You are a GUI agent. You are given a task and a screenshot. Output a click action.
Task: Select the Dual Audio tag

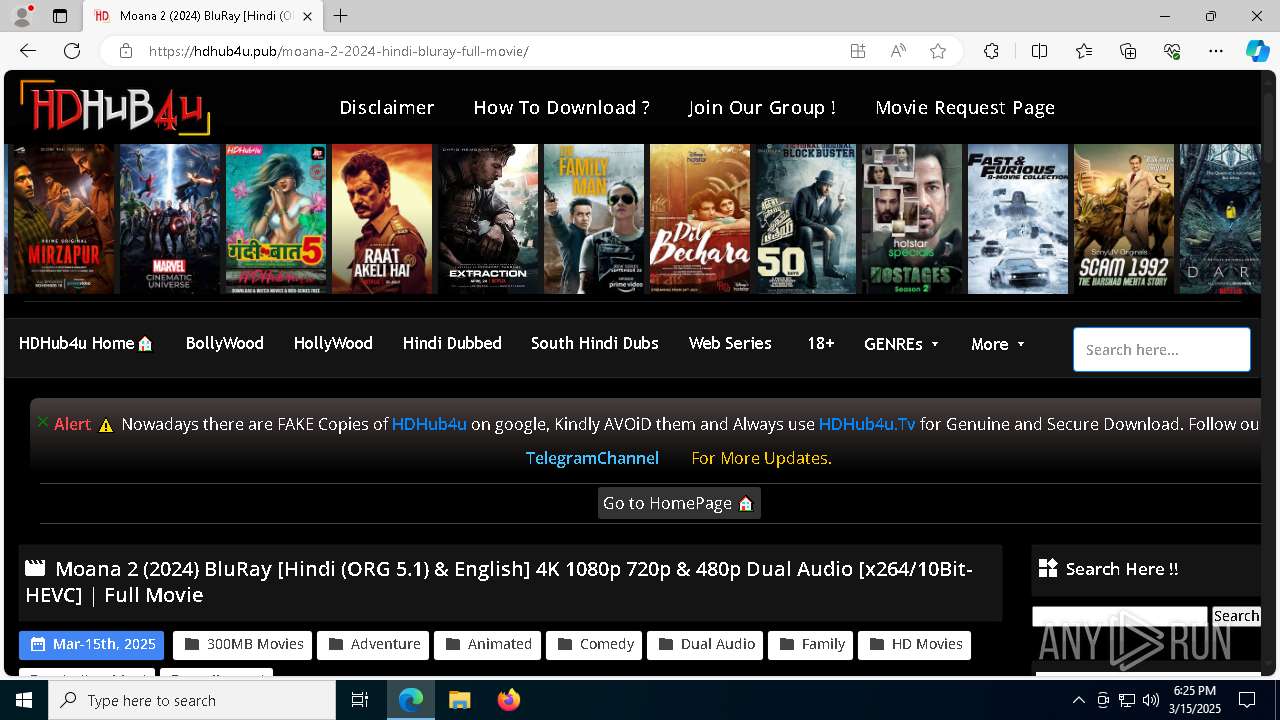point(705,644)
